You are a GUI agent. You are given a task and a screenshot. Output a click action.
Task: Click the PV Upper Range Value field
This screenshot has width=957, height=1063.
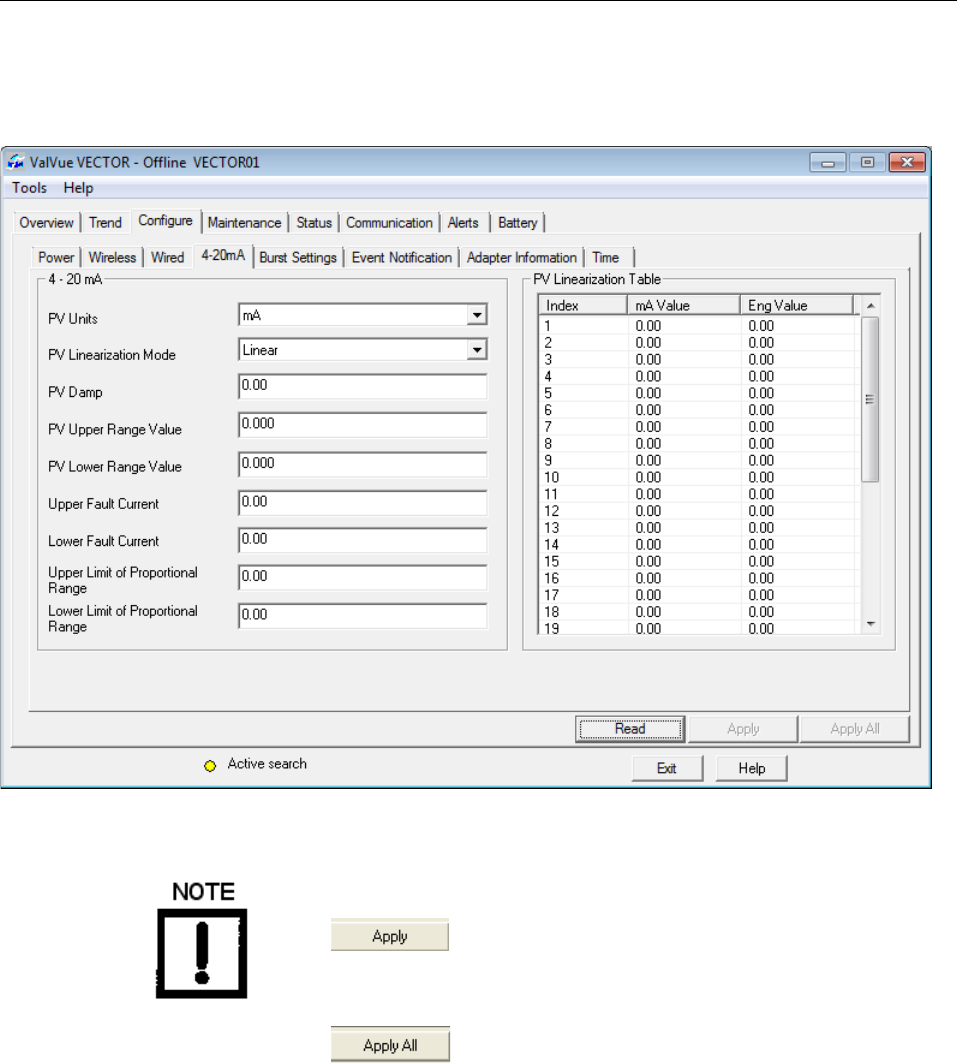pyautogui.click(x=363, y=425)
